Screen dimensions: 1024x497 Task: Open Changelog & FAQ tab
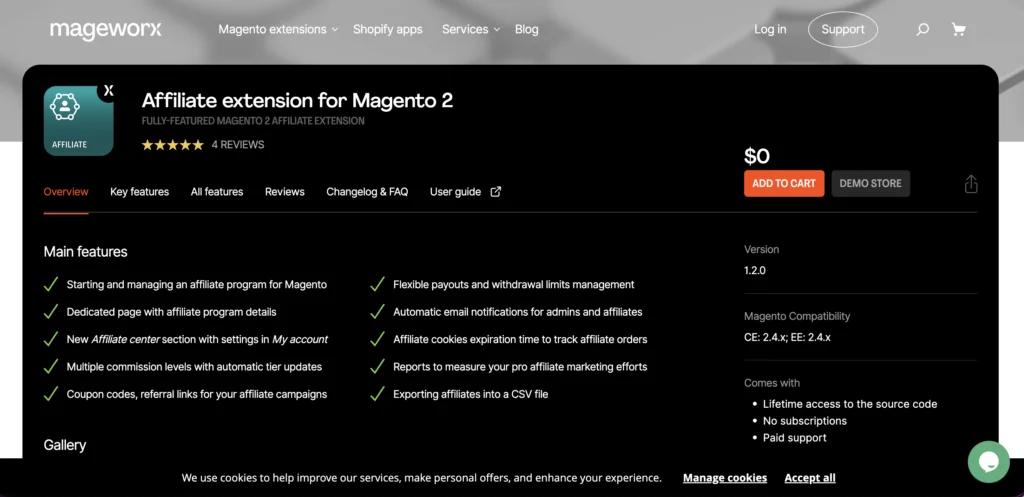[367, 191]
